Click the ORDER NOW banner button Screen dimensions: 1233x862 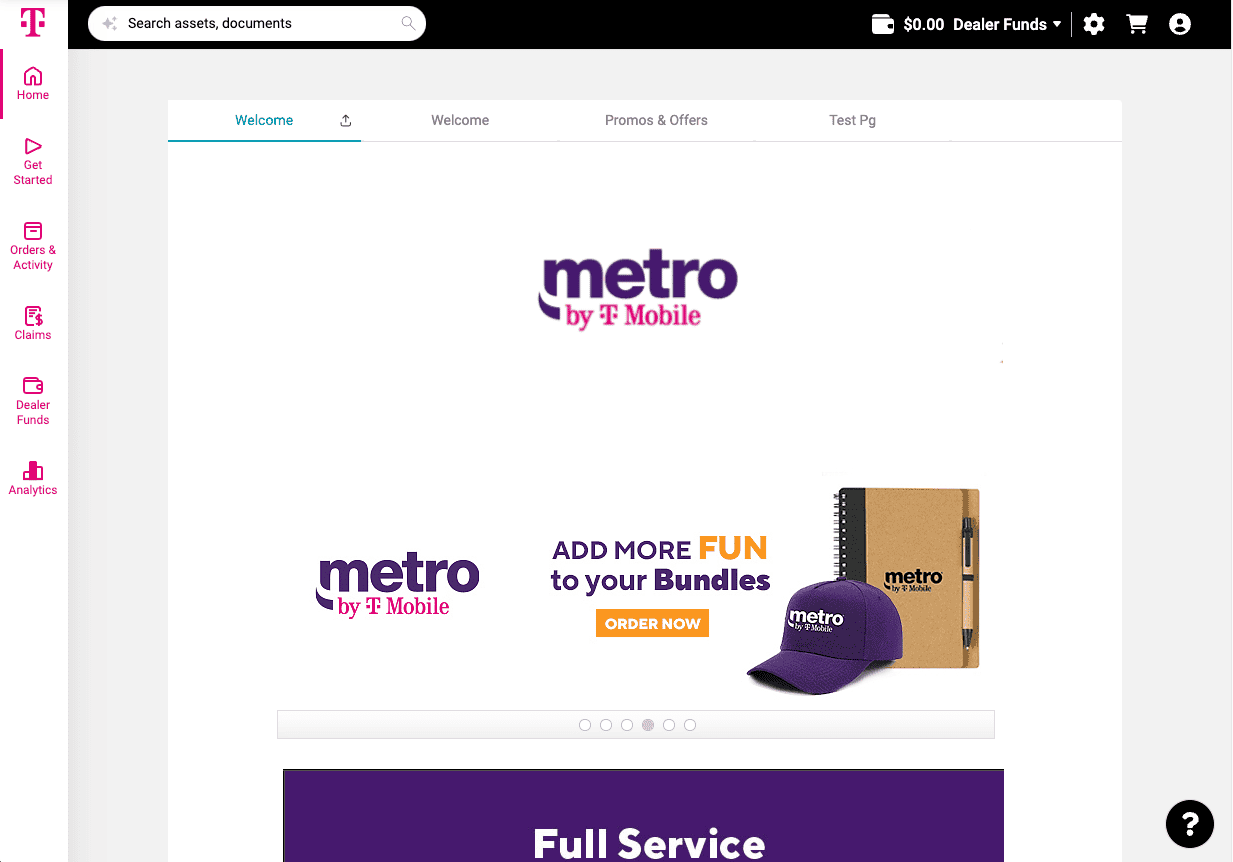coord(652,623)
